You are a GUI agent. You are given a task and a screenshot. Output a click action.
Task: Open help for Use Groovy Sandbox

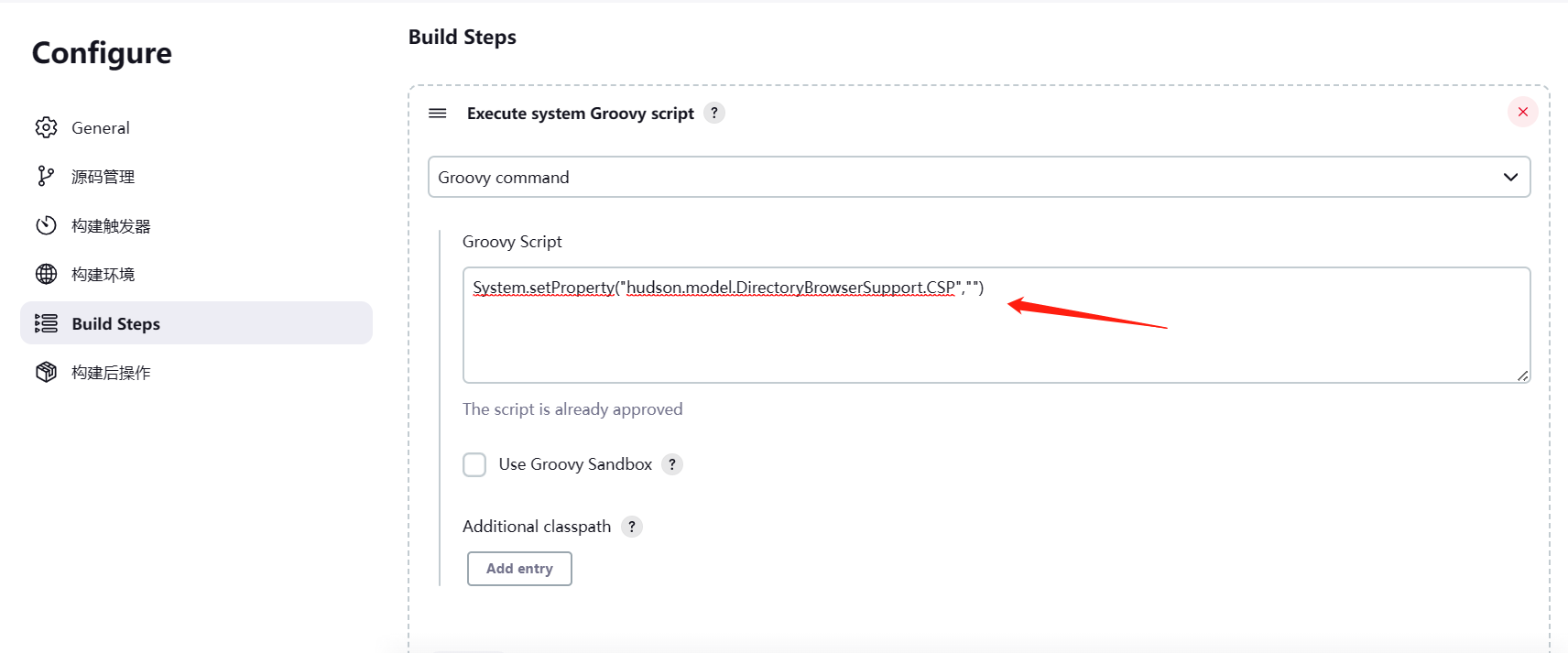(672, 464)
